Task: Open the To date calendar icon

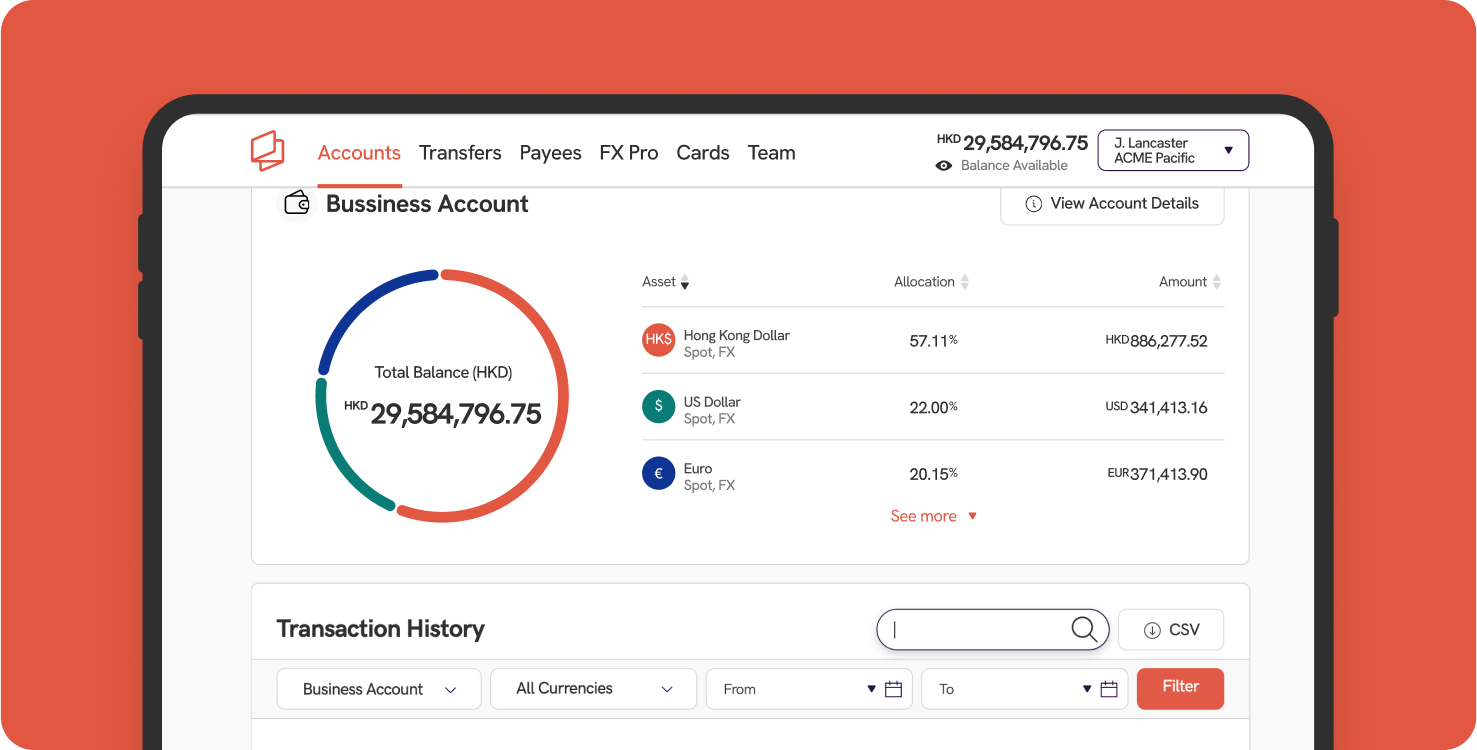Action: pyautogui.click(x=1109, y=689)
